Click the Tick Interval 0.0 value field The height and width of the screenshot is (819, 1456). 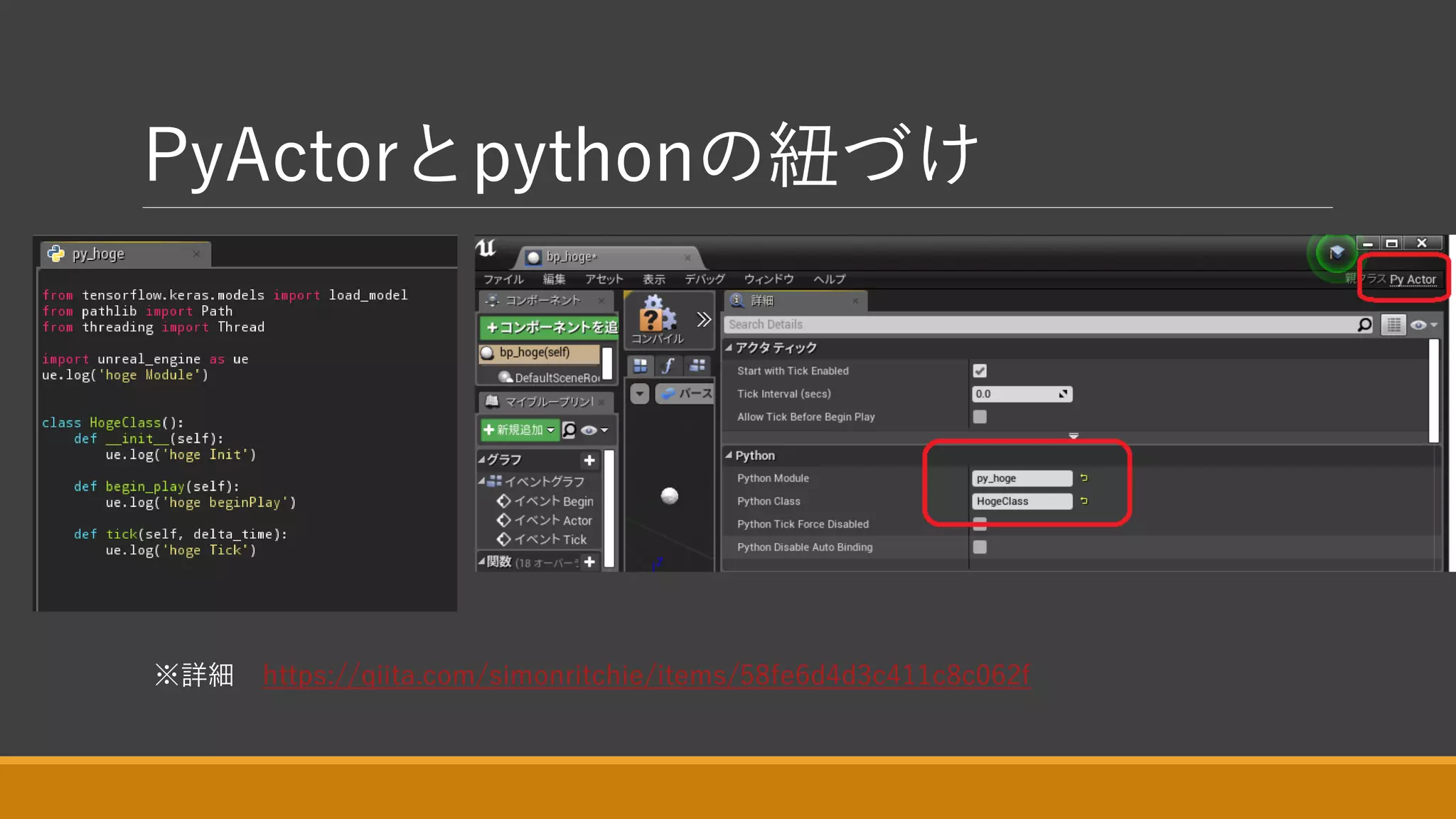point(1022,394)
